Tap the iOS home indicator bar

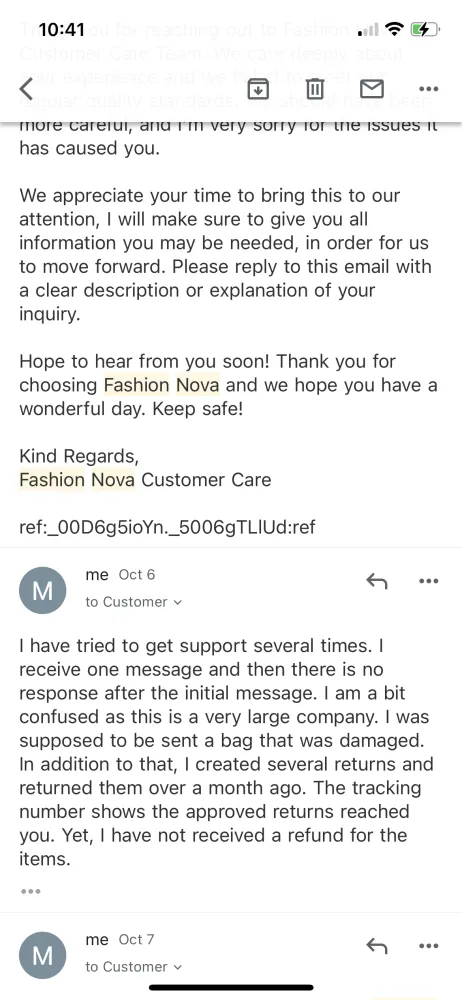tap(231, 988)
